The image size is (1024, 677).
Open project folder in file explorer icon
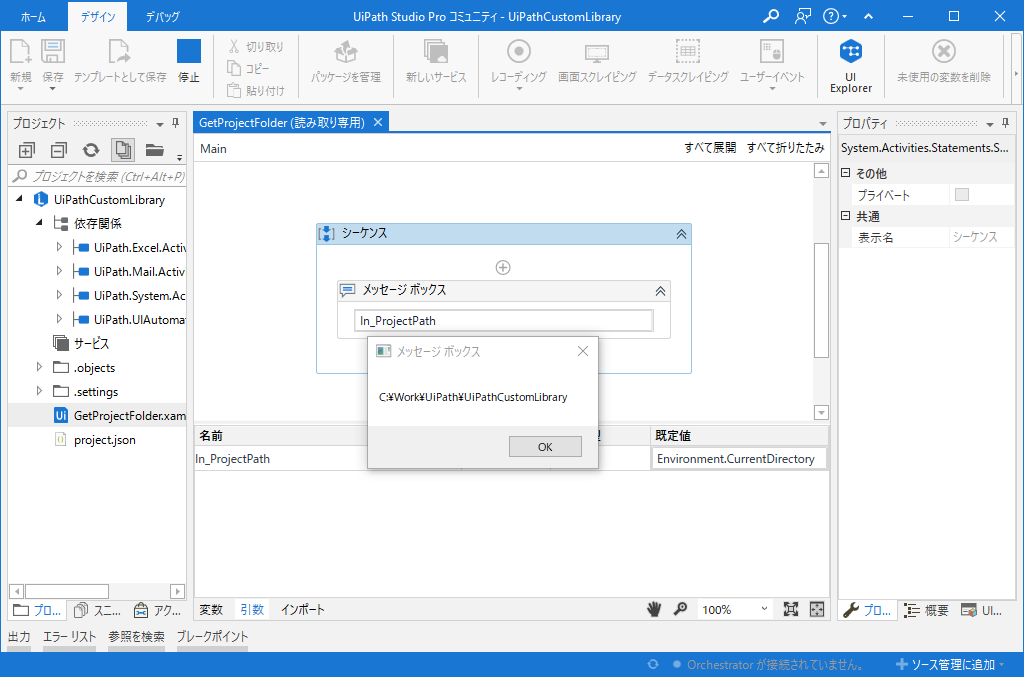[154, 150]
